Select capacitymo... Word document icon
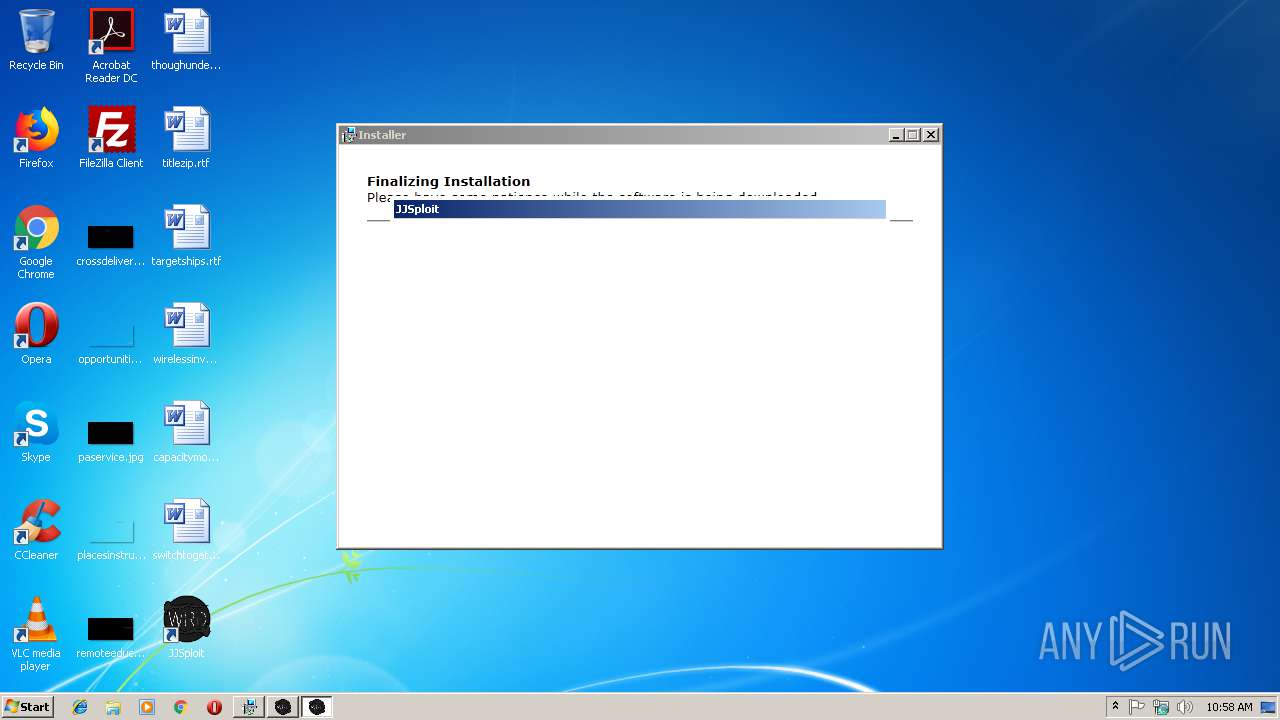This screenshot has height=720, width=1280. [186, 432]
